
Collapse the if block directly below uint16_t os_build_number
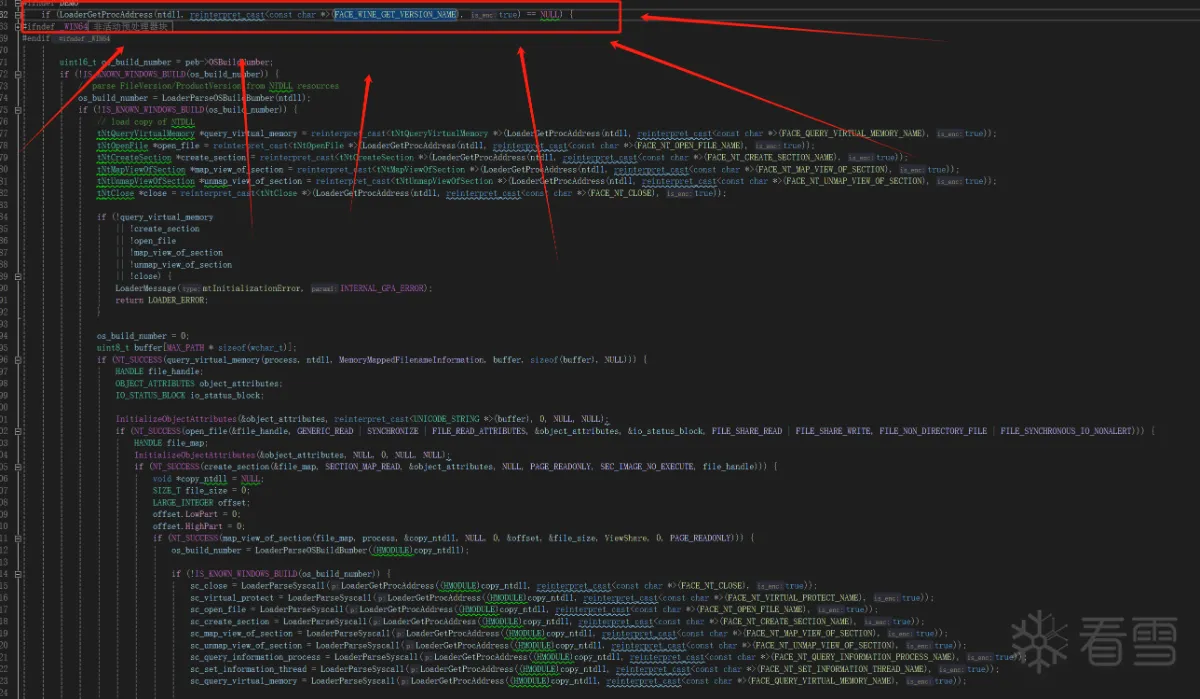click(18, 74)
